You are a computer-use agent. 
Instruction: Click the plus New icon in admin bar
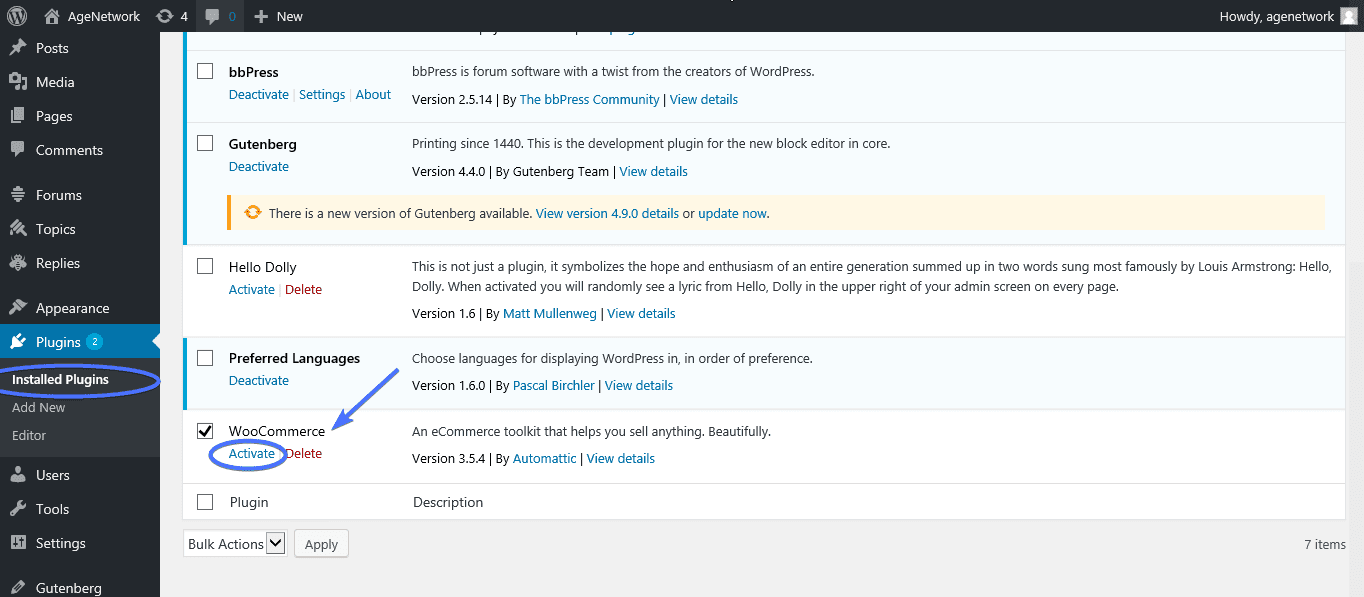tap(261, 16)
